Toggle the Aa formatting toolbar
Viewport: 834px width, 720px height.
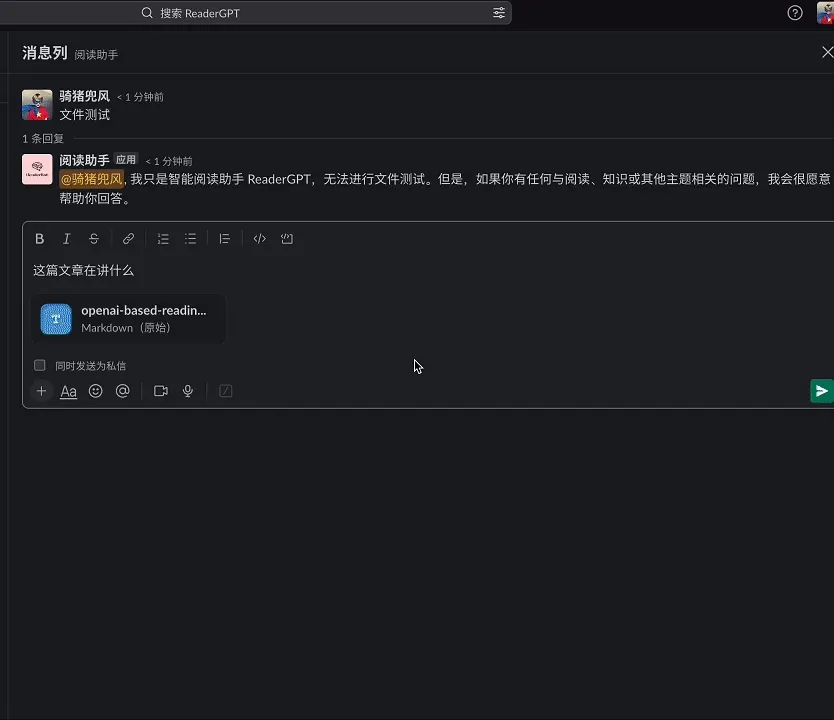(x=68, y=391)
